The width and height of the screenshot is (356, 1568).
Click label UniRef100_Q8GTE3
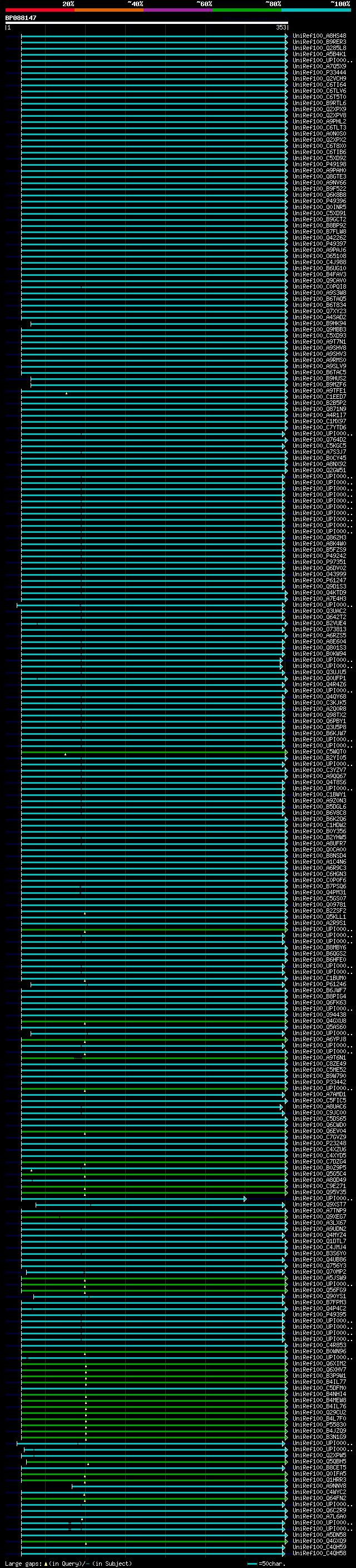(319, 176)
